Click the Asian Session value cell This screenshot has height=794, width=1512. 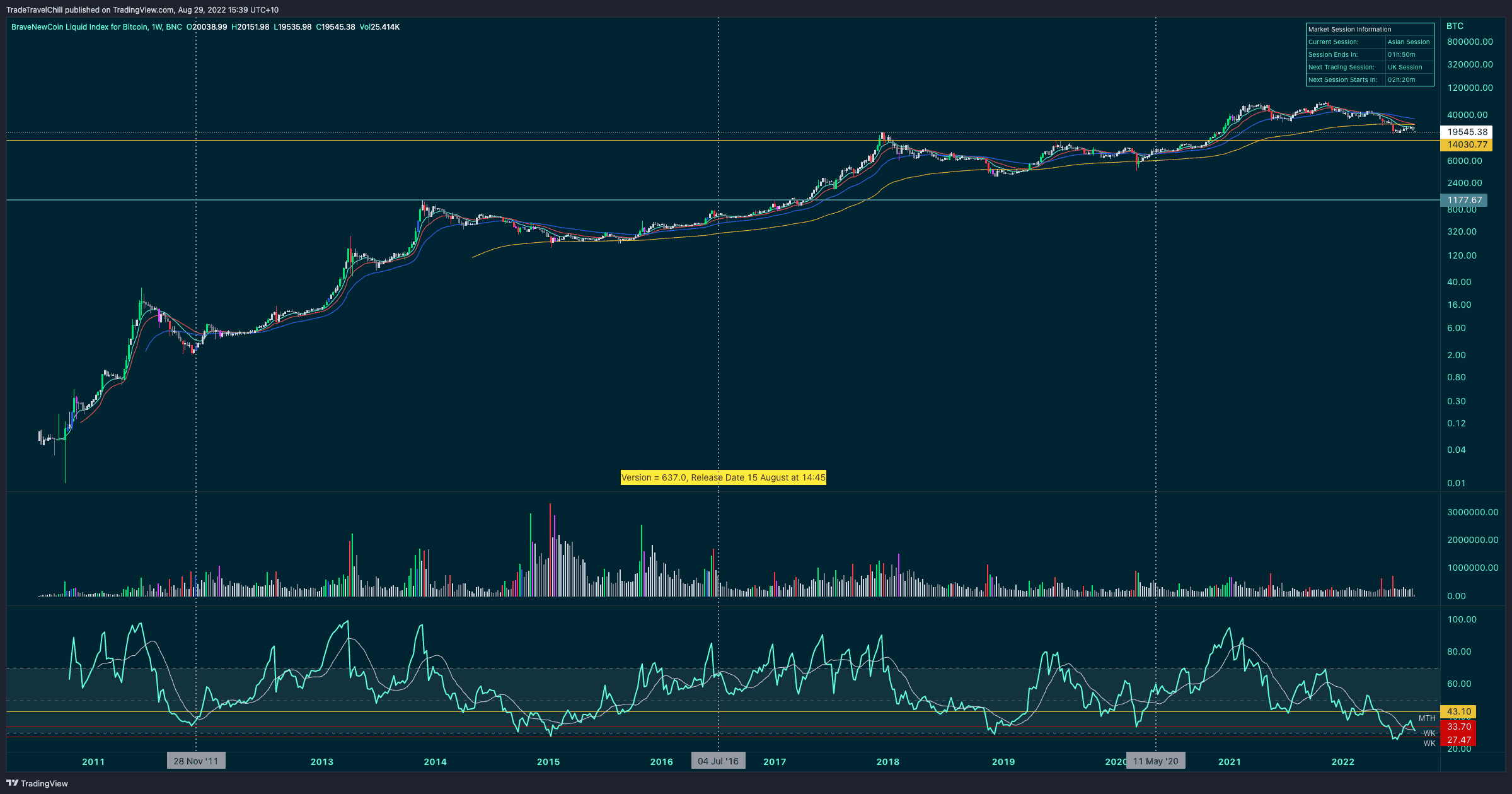point(1409,42)
